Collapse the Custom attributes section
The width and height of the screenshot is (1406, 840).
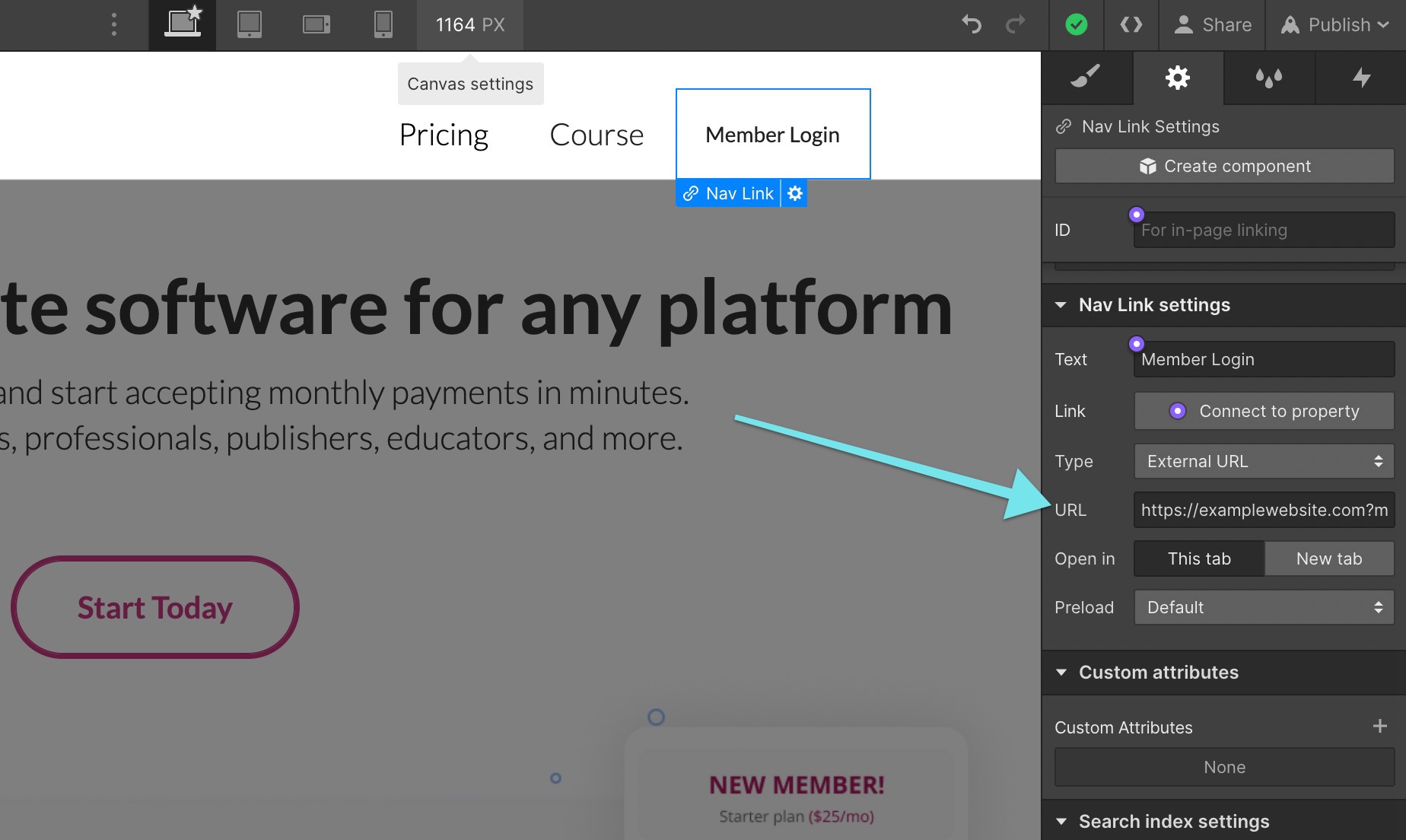[1061, 673]
